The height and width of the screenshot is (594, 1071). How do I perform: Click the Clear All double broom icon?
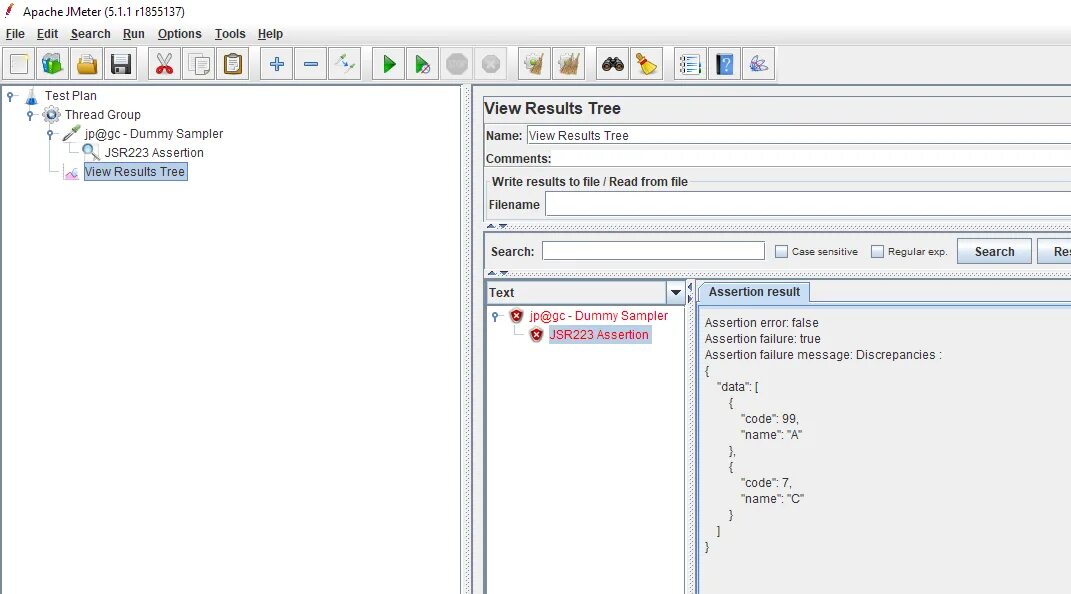pos(569,64)
